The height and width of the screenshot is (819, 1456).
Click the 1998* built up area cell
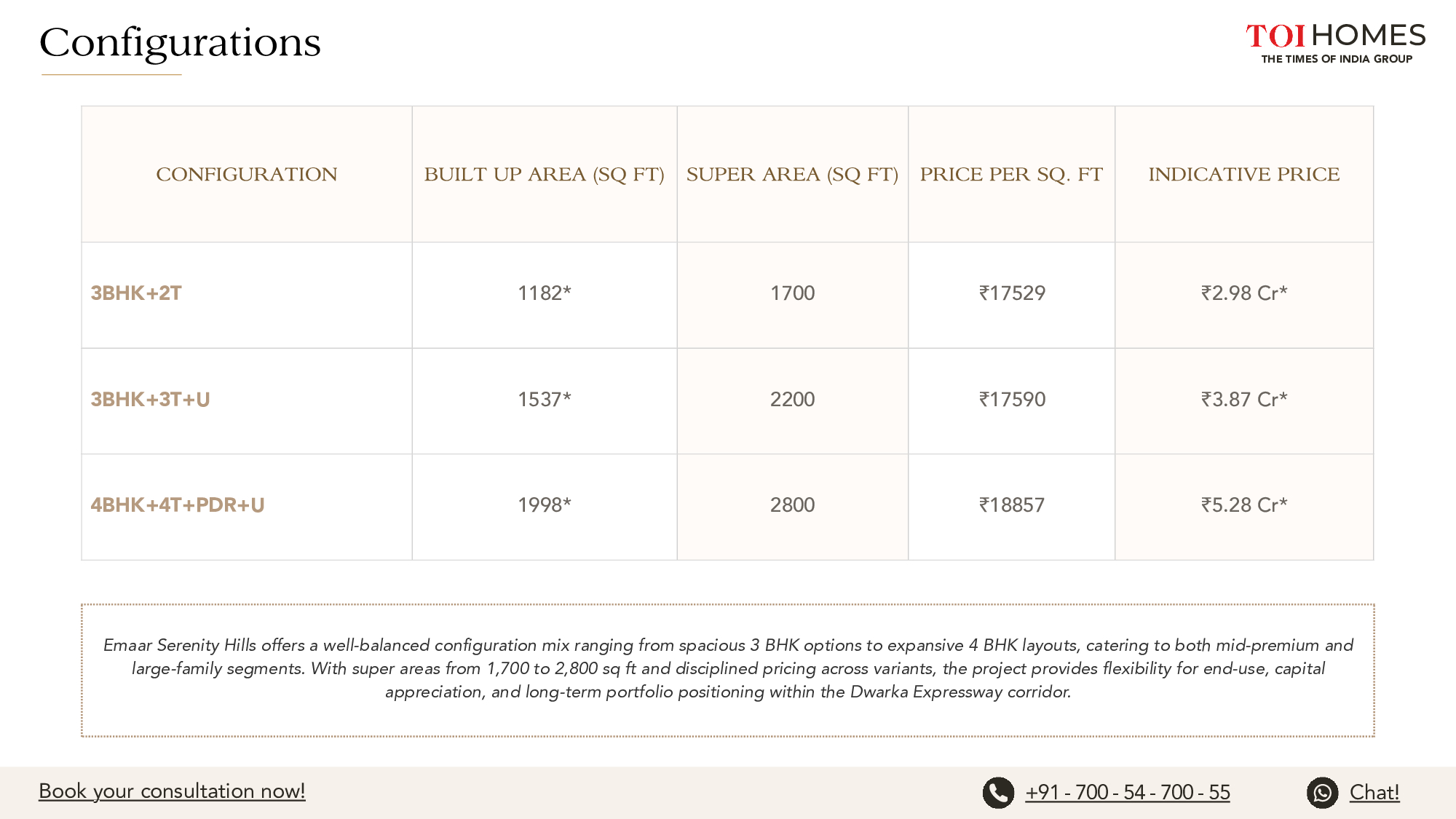click(x=544, y=505)
